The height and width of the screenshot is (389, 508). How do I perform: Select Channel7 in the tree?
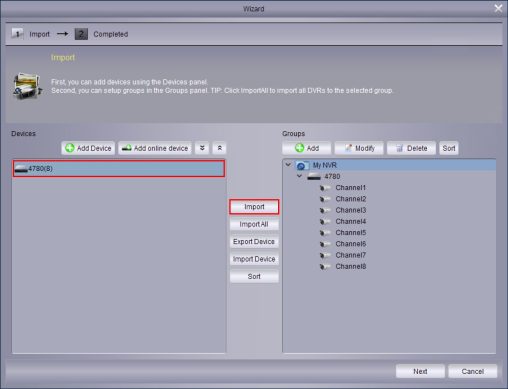(x=351, y=255)
